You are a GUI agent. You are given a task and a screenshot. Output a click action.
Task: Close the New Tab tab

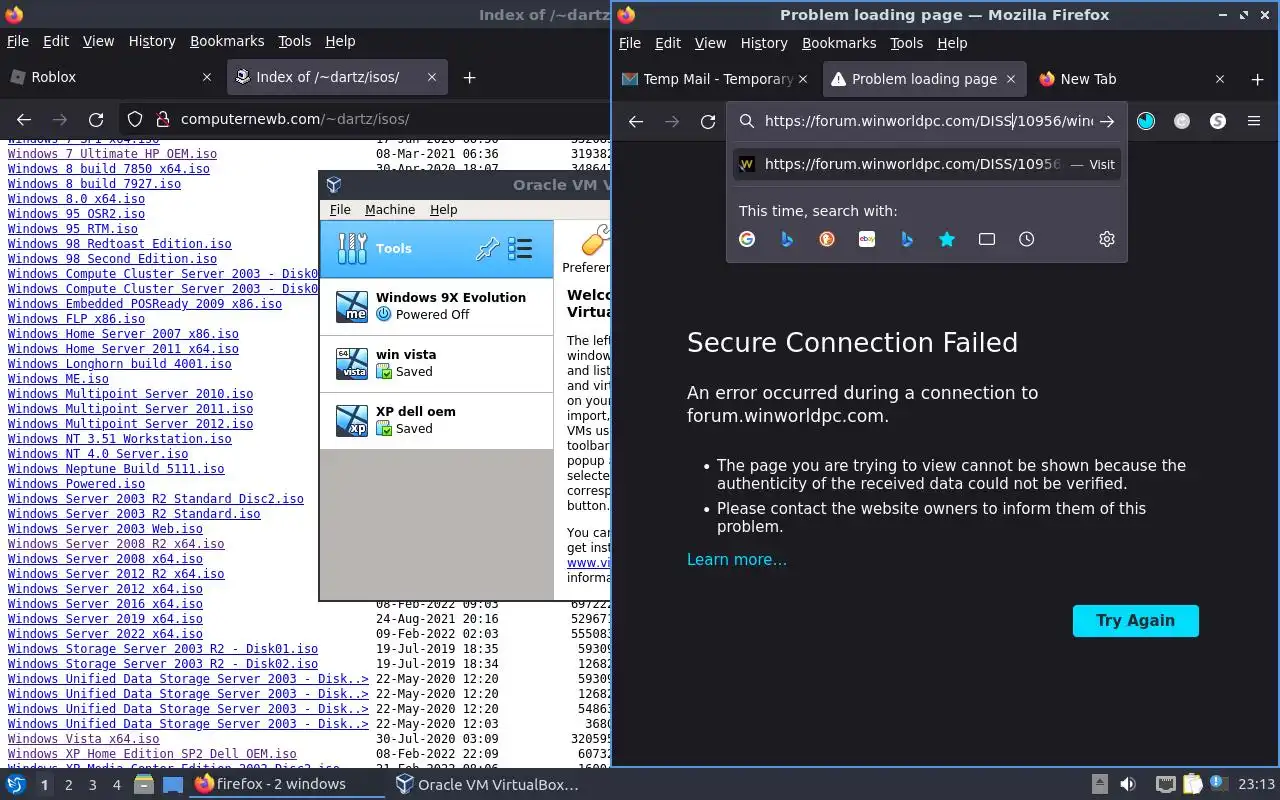click(1219, 79)
